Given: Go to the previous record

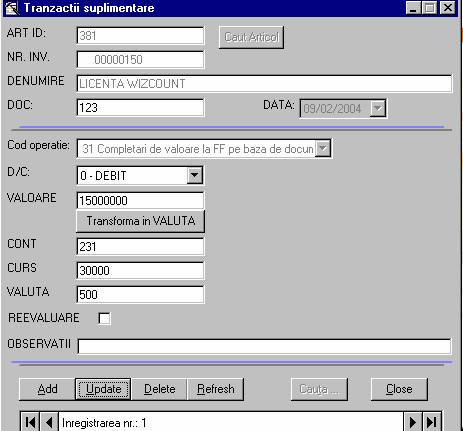Looking at the screenshot, I should 49,422.
